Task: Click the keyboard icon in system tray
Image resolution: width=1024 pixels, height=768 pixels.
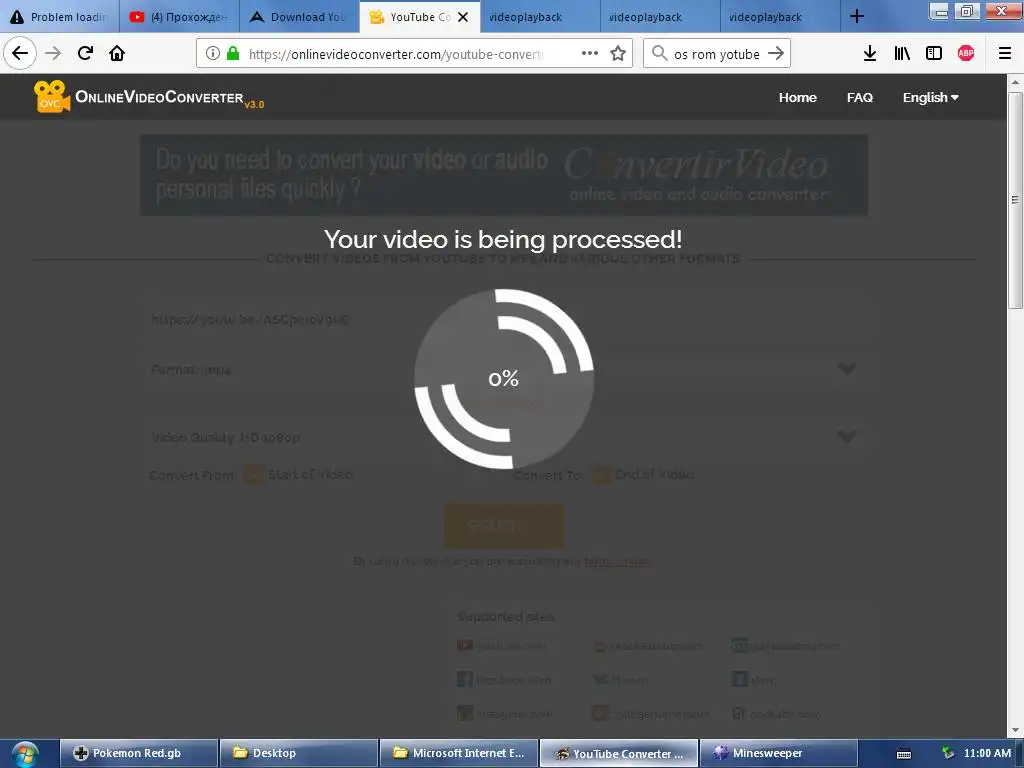Action: [904, 754]
